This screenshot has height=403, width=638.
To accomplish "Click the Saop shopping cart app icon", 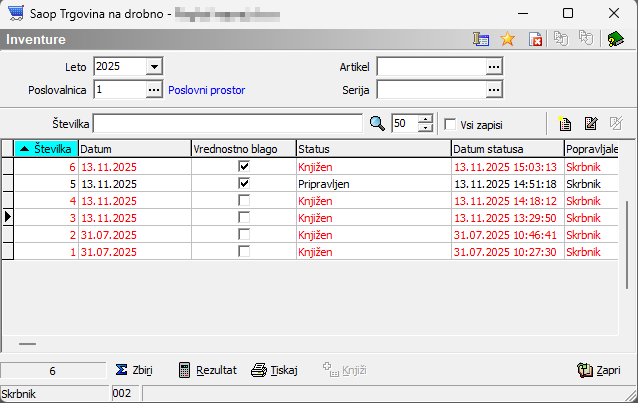I will 16,13.
